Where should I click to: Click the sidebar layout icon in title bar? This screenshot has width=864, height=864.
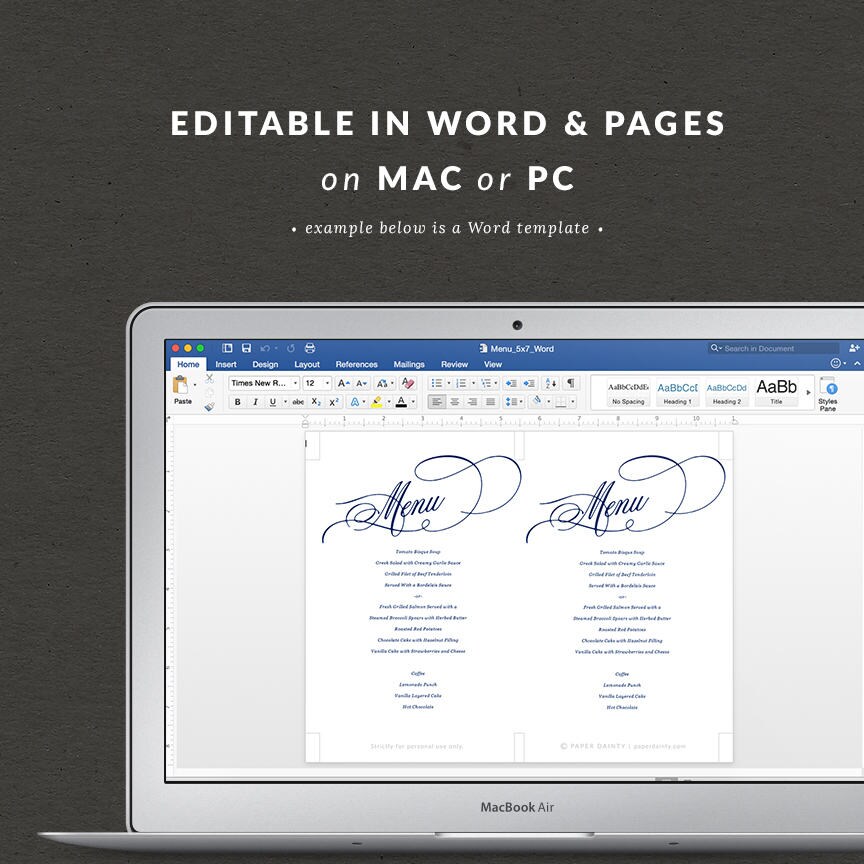(227, 348)
